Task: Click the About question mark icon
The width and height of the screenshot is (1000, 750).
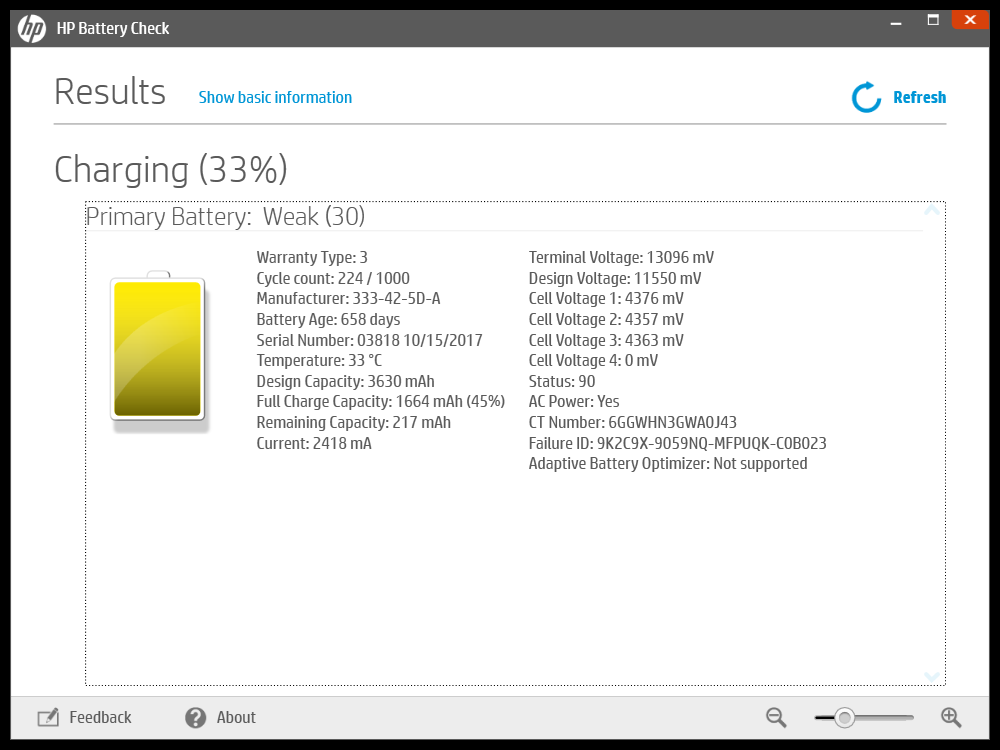Action: pyautogui.click(x=196, y=717)
